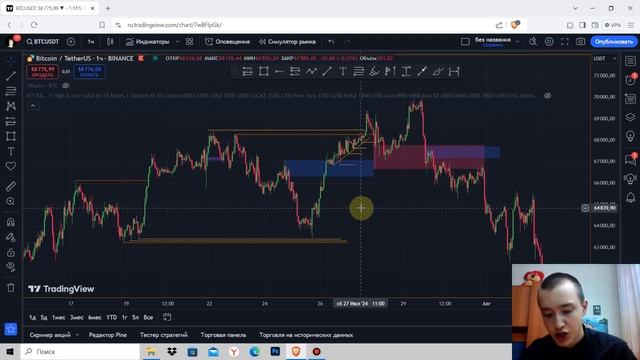Screen dimensions: 640x360
Task: Toggle ICT killzones indicator visibility eye
Action: click(547, 96)
